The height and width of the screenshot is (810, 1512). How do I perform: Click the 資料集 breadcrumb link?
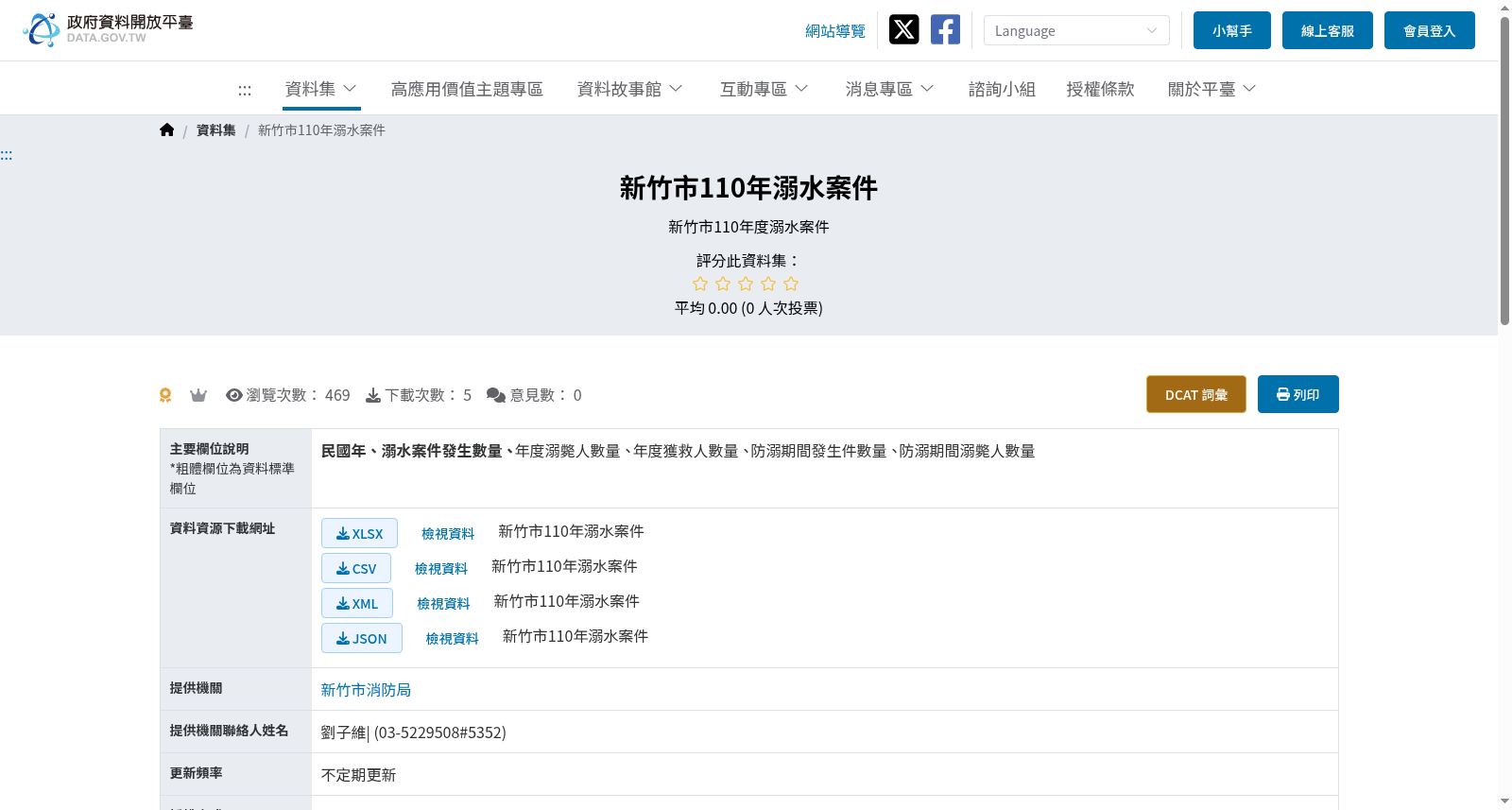216,130
